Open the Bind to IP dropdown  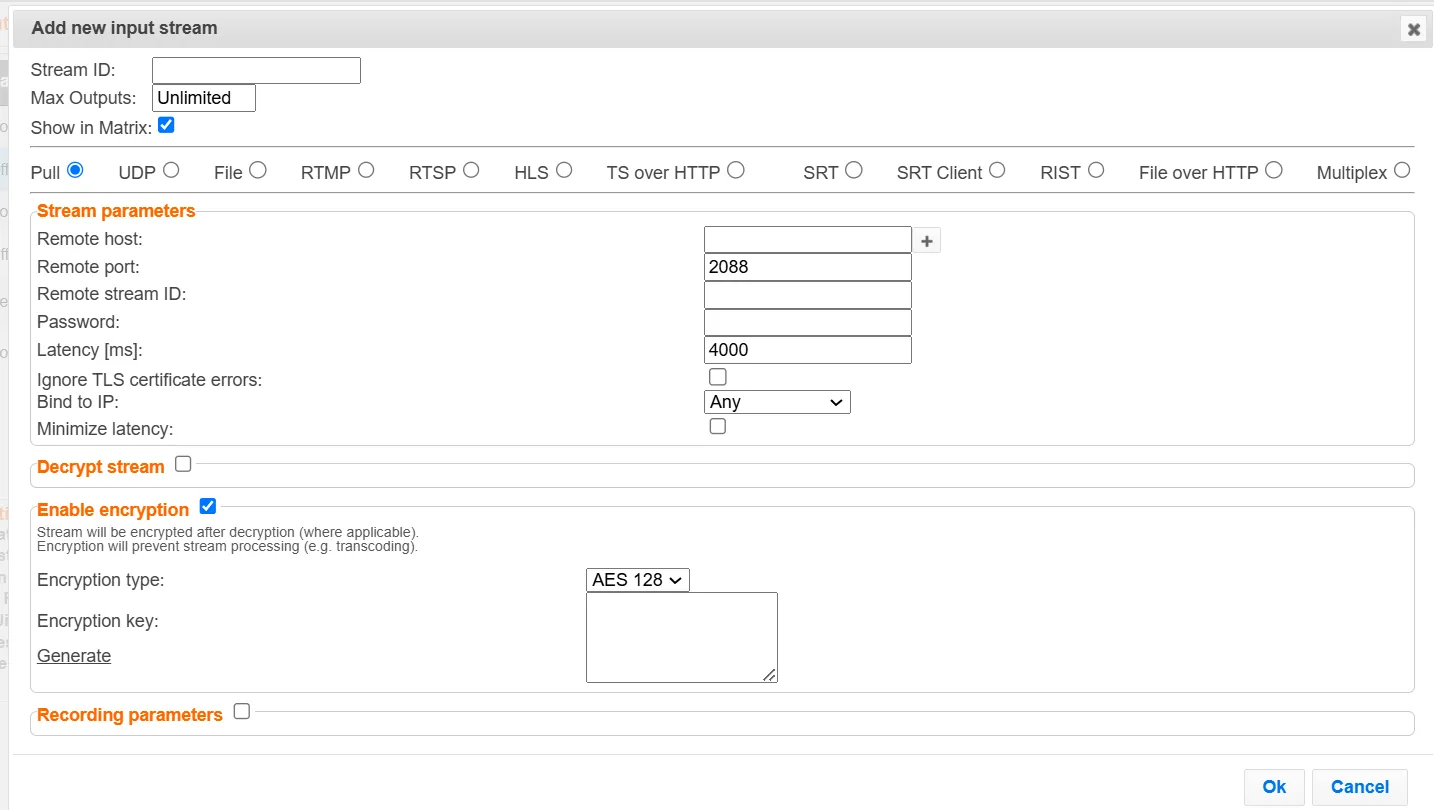pos(777,402)
